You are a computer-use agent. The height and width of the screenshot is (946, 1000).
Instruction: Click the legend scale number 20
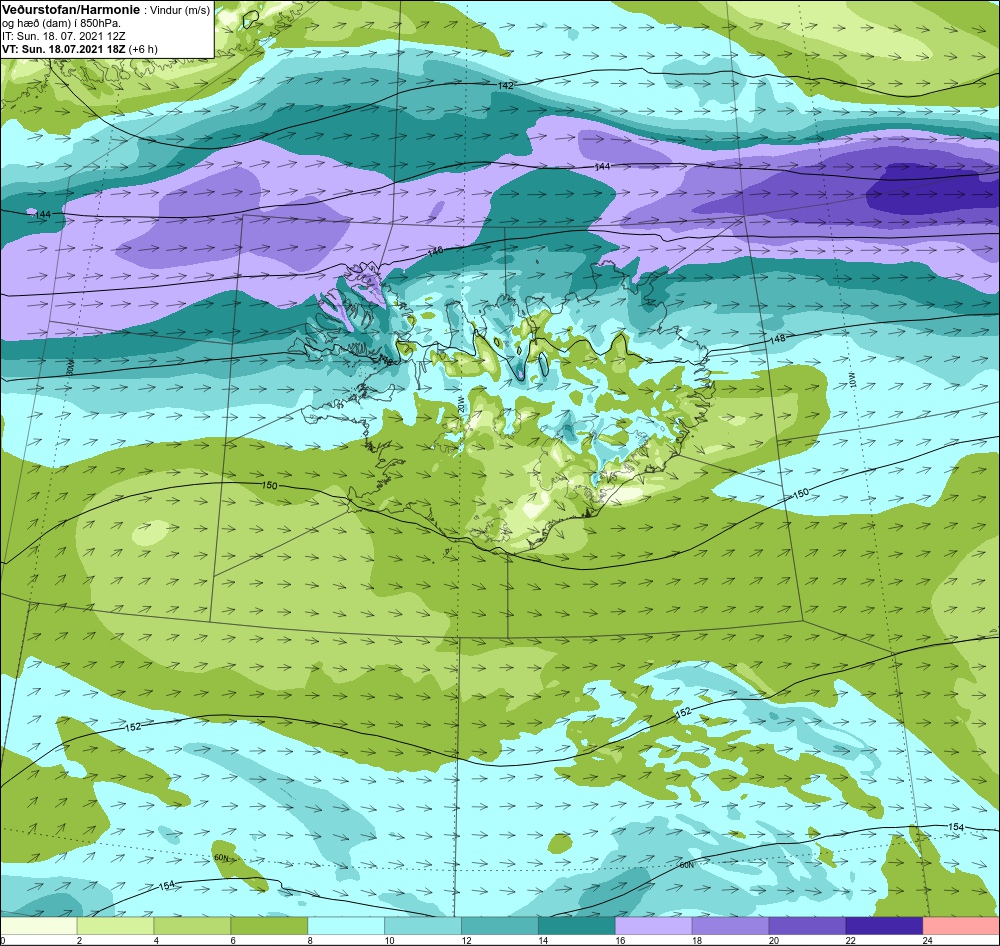click(x=774, y=940)
